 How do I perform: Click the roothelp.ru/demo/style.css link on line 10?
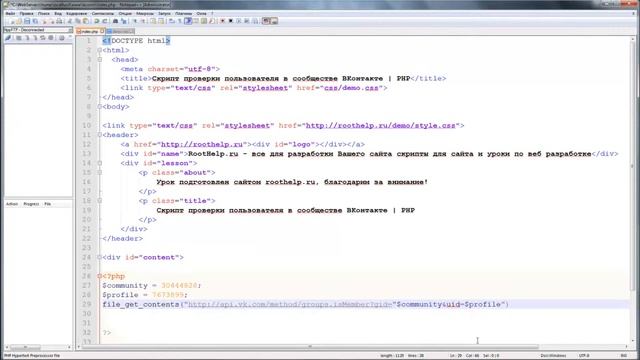pos(380,125)
